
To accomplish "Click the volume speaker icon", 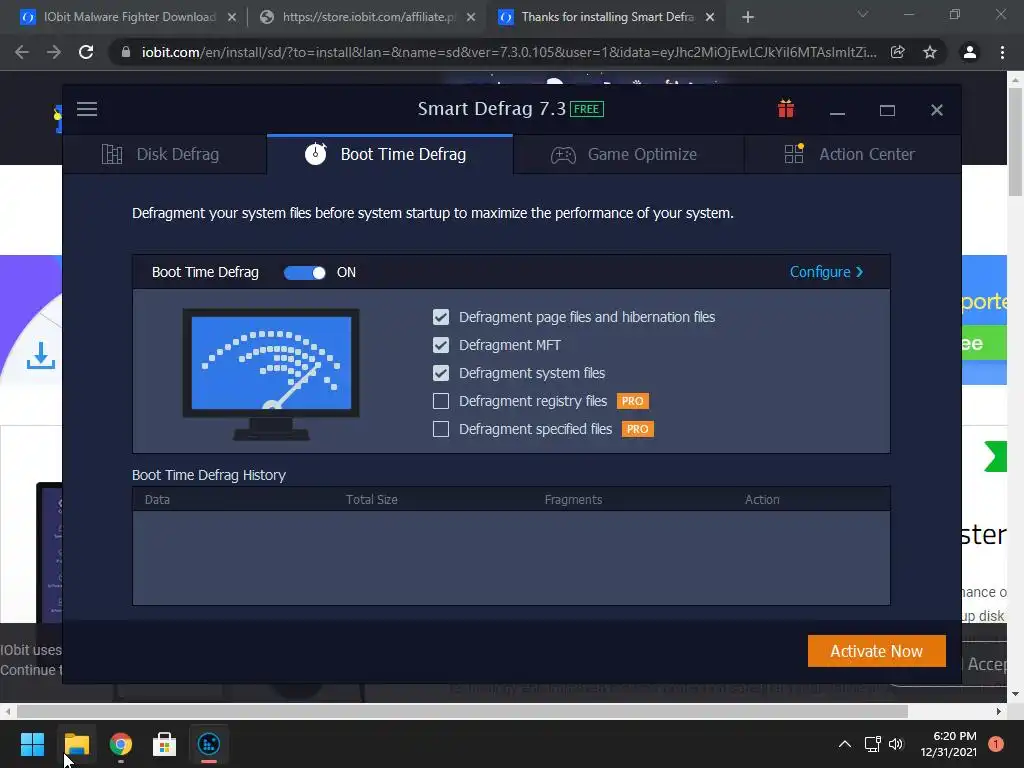I will (896, 744).
